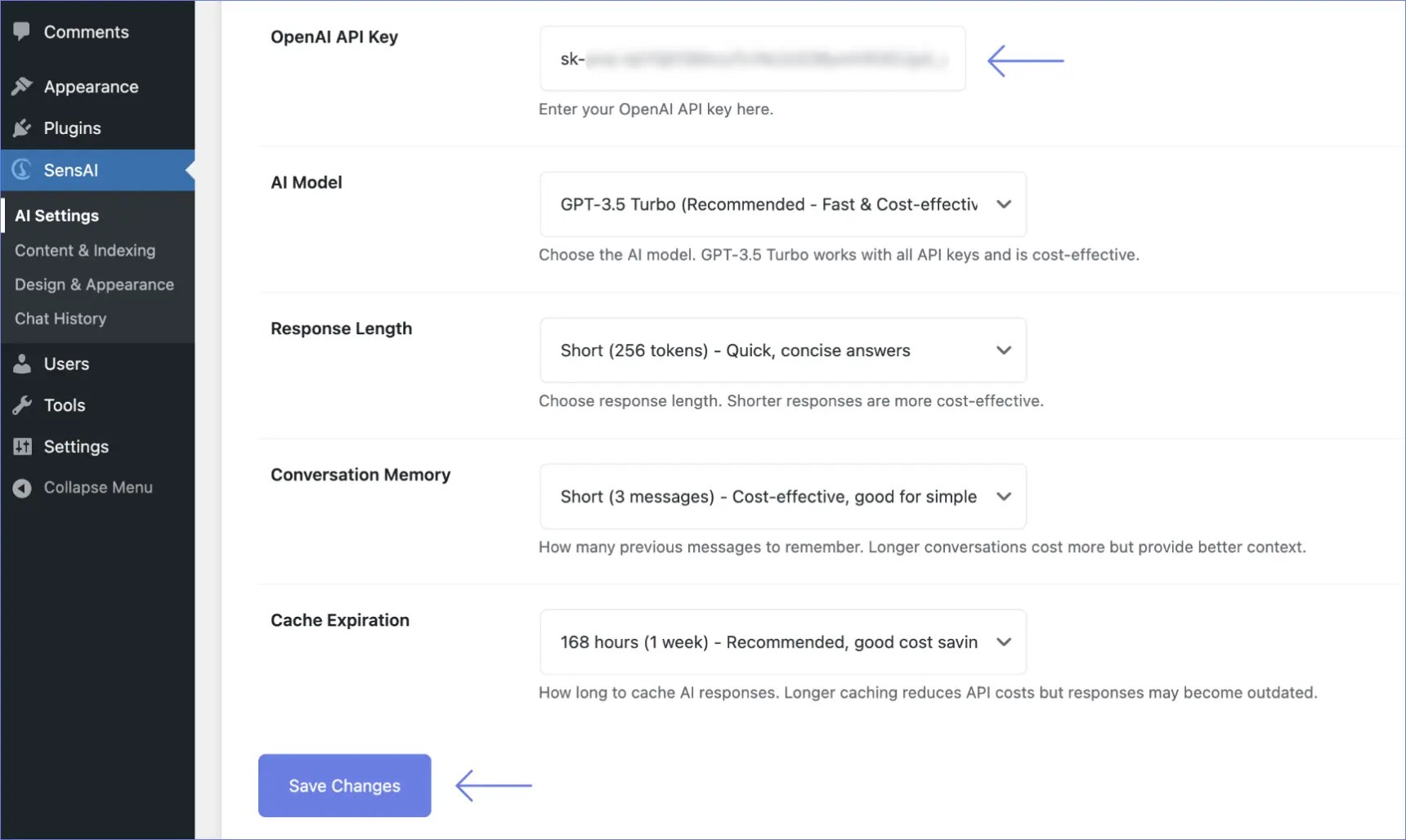This screenshot has width=1406, height=840.
Task: Open the Conversation Memory dropdown
Action: (782, 497)
